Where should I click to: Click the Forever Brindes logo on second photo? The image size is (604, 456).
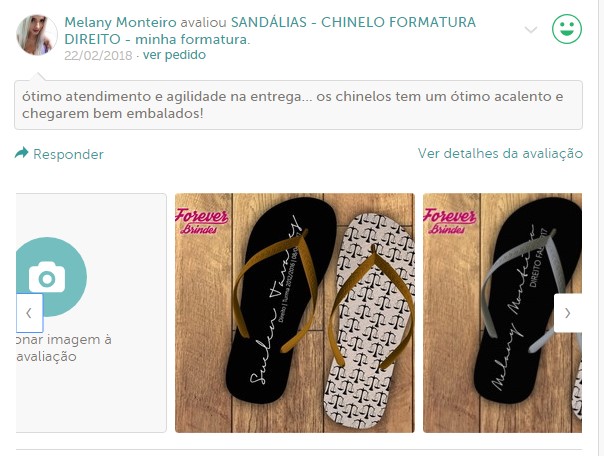tap(450, 221)
